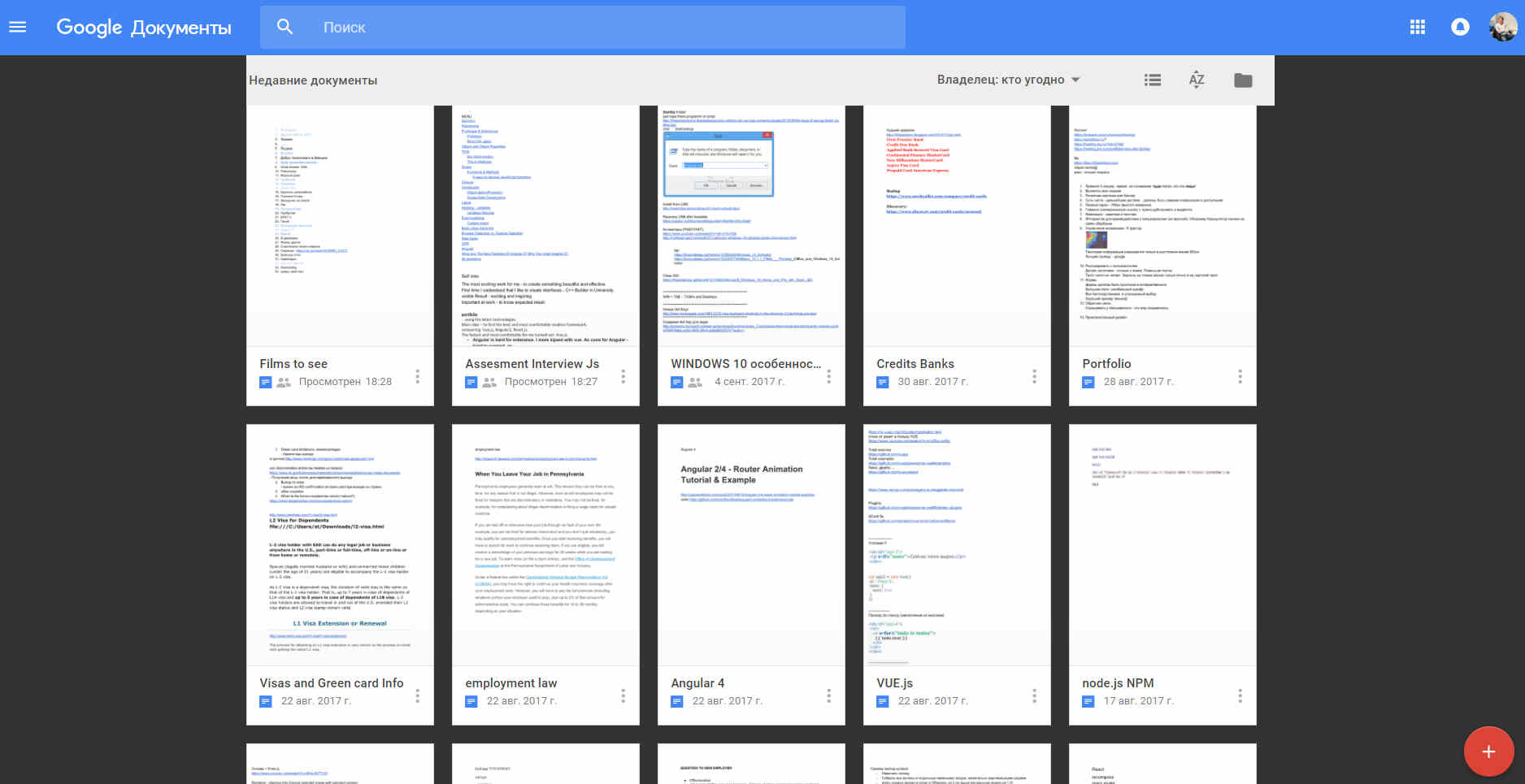Click shared people icon on WINDOWS 10 document
Screen dimensions: 1525x784
[x=695, y=382]
